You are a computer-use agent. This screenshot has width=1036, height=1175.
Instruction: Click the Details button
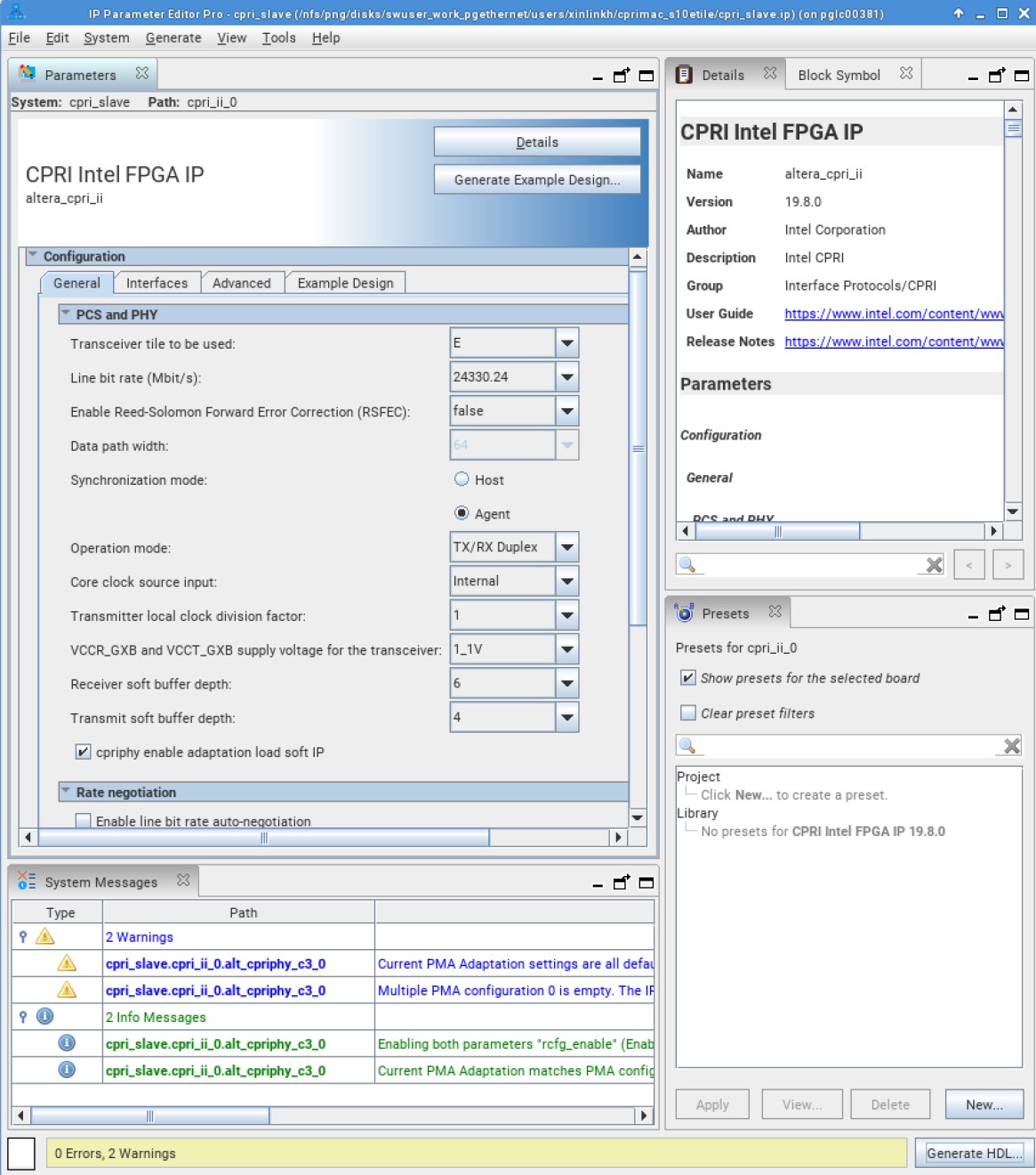(x=537, y=141)
